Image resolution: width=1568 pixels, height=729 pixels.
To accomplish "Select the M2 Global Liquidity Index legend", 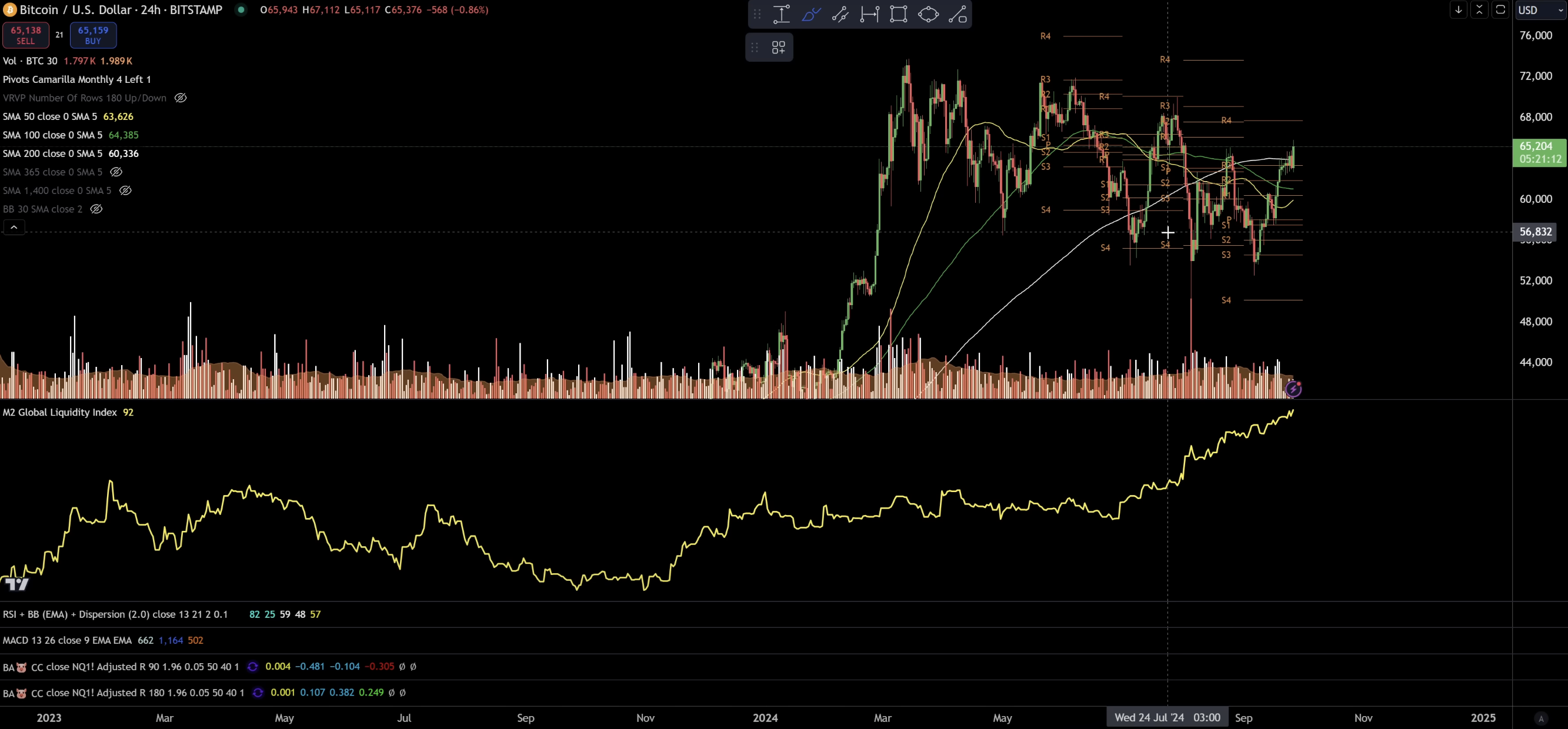I will (x=59, y=412).
